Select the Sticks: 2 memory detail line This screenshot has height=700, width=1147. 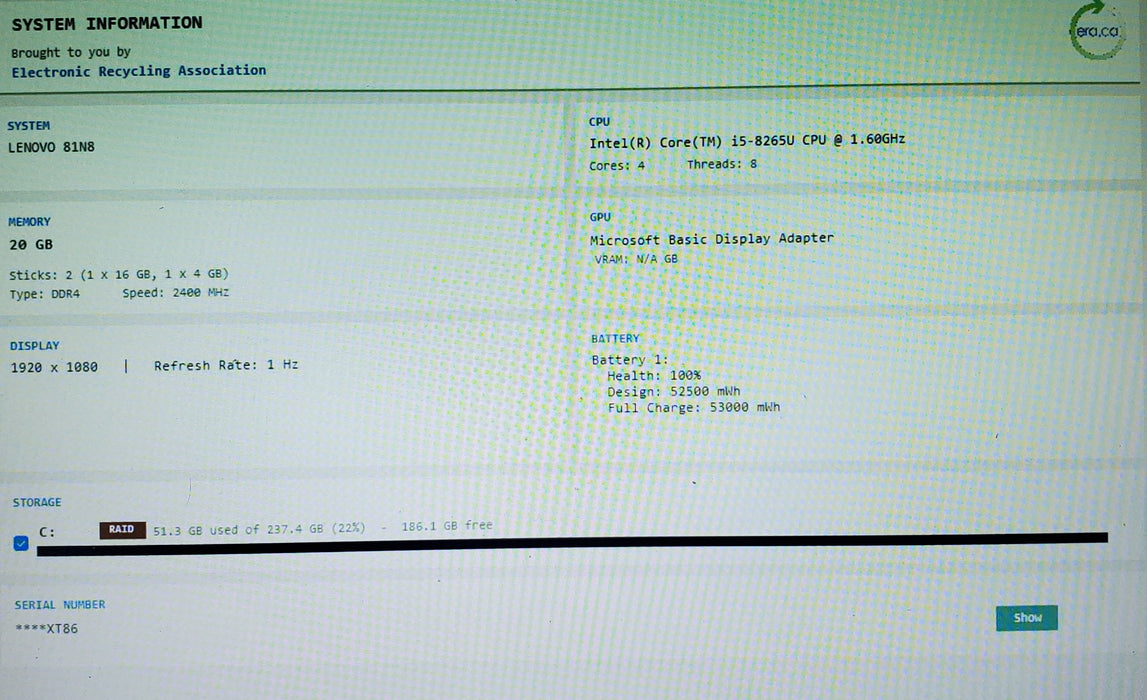[119, 274]
